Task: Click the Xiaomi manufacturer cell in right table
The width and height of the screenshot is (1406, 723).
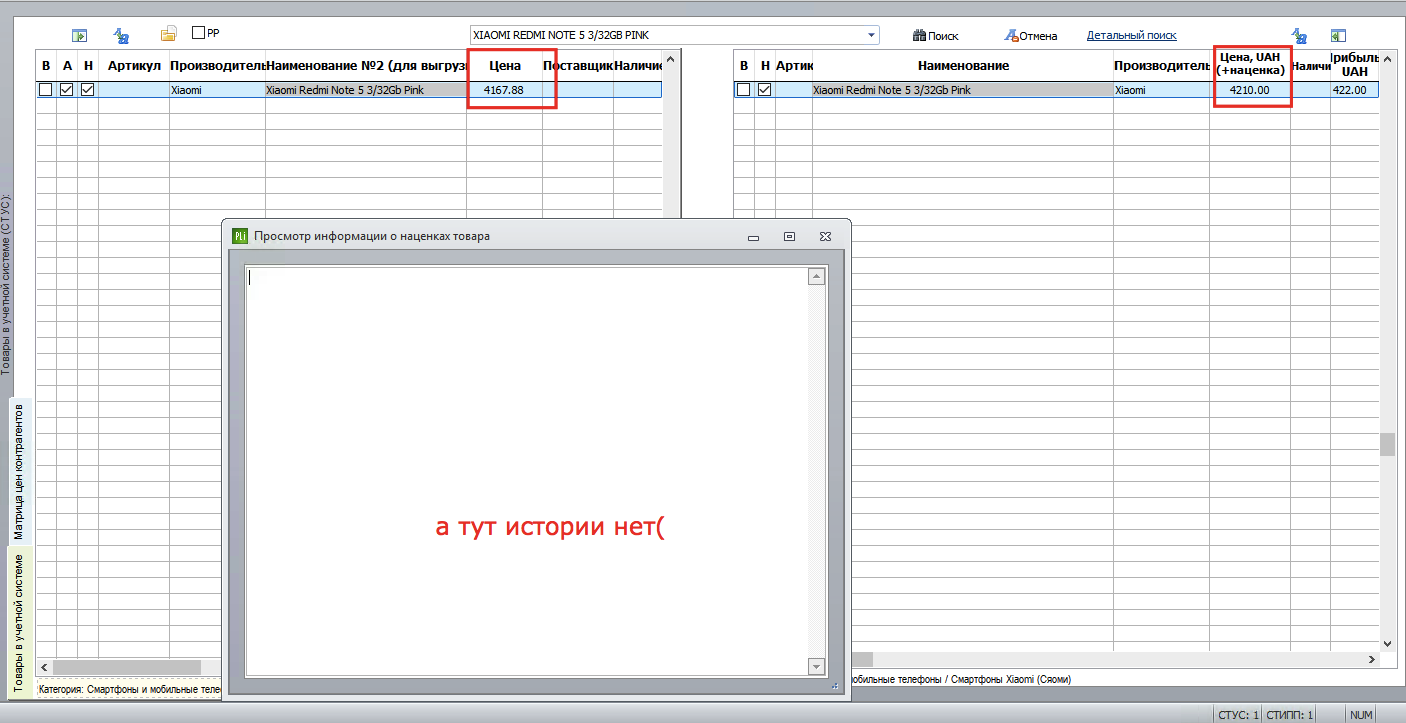Action: click(1162, 90)
